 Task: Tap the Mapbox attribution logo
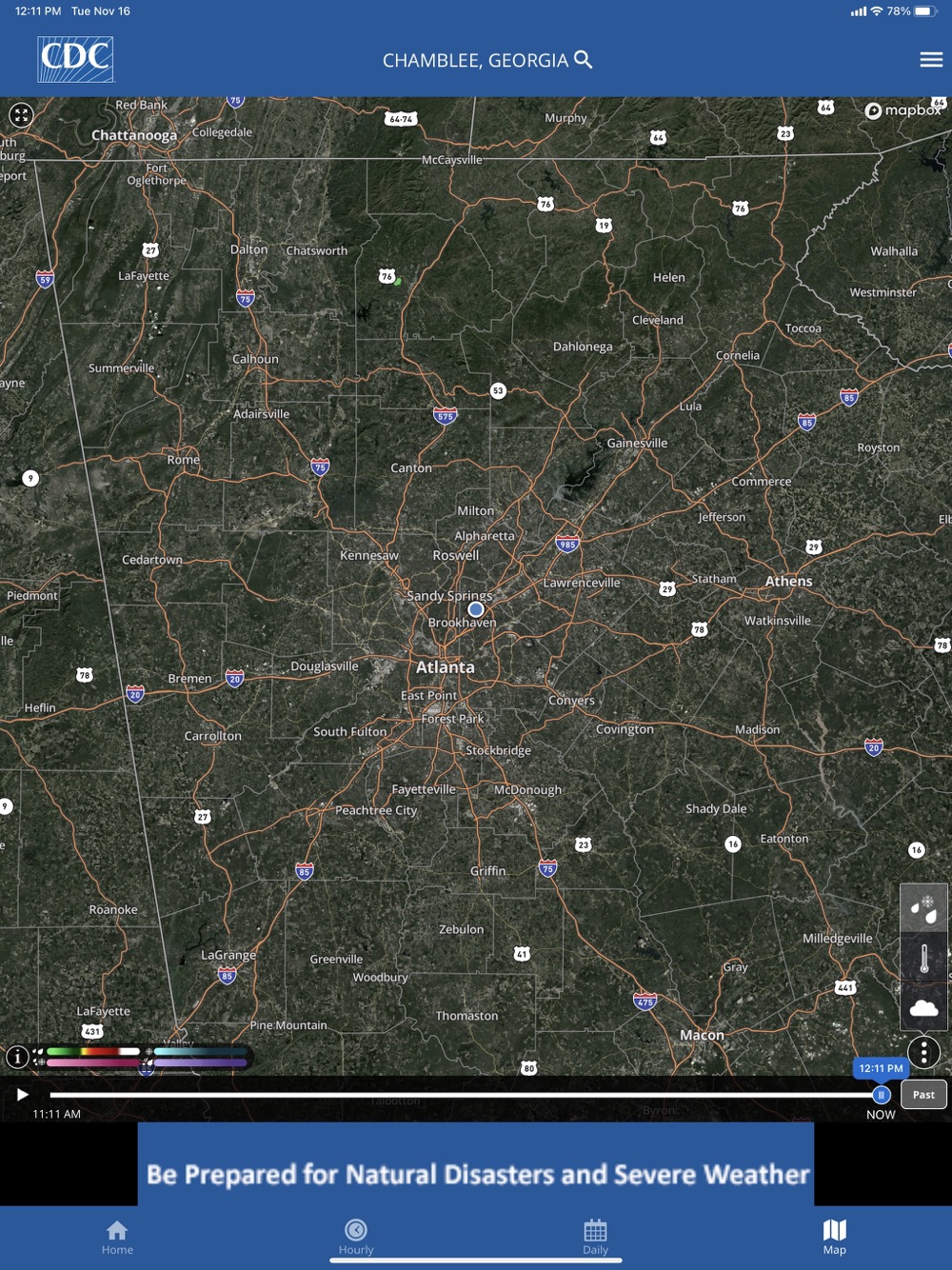(903, 110)
